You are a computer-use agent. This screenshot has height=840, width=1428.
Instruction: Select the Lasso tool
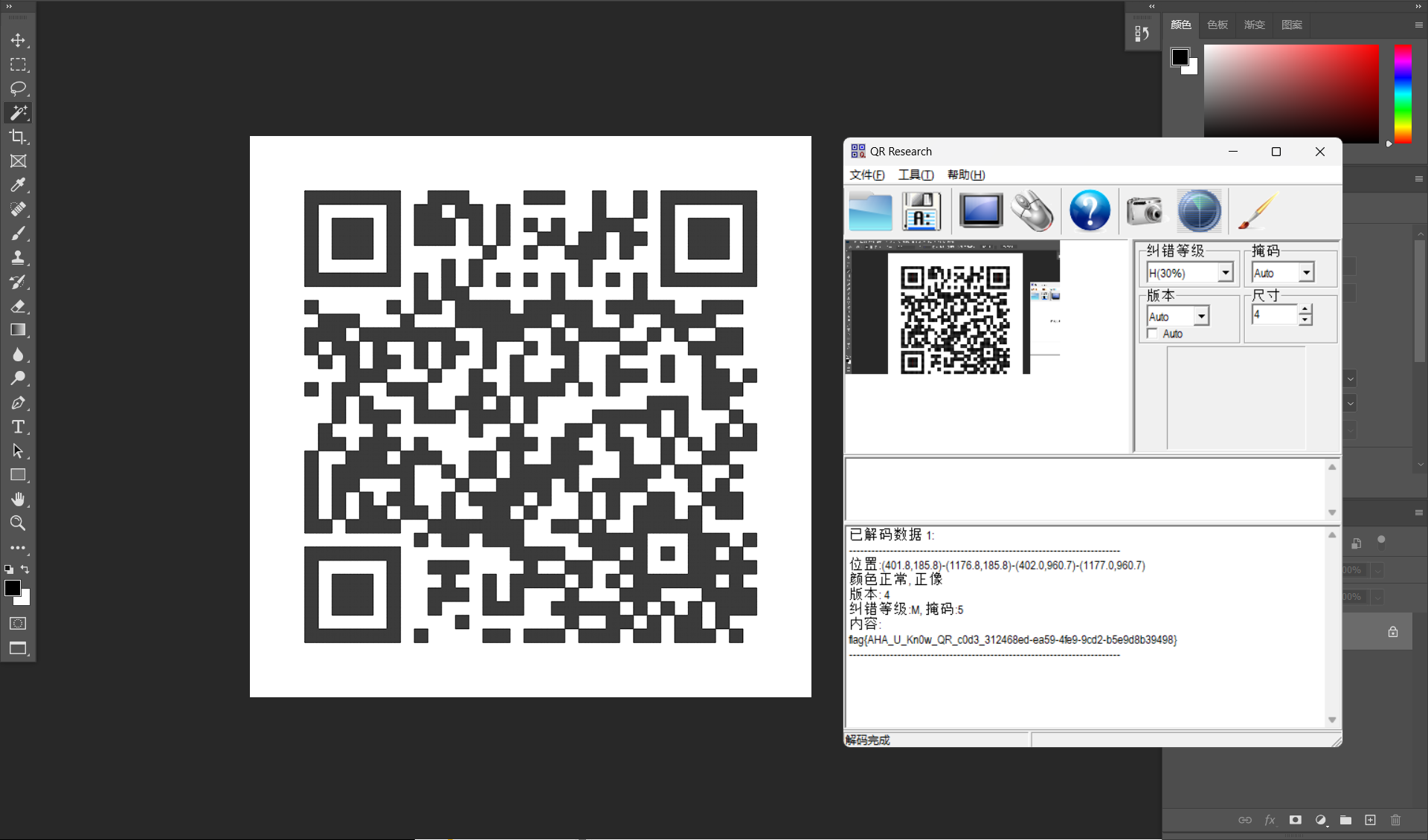(x=18, y=88)
